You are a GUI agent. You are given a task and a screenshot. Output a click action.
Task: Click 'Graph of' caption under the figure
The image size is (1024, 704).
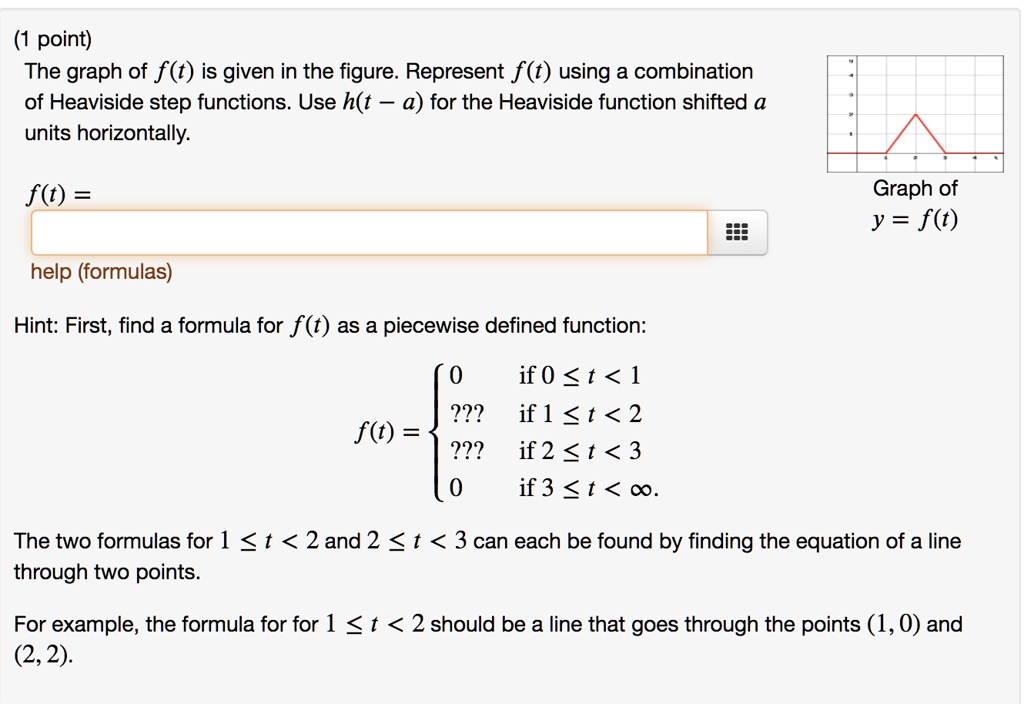(x=916, y=188)
